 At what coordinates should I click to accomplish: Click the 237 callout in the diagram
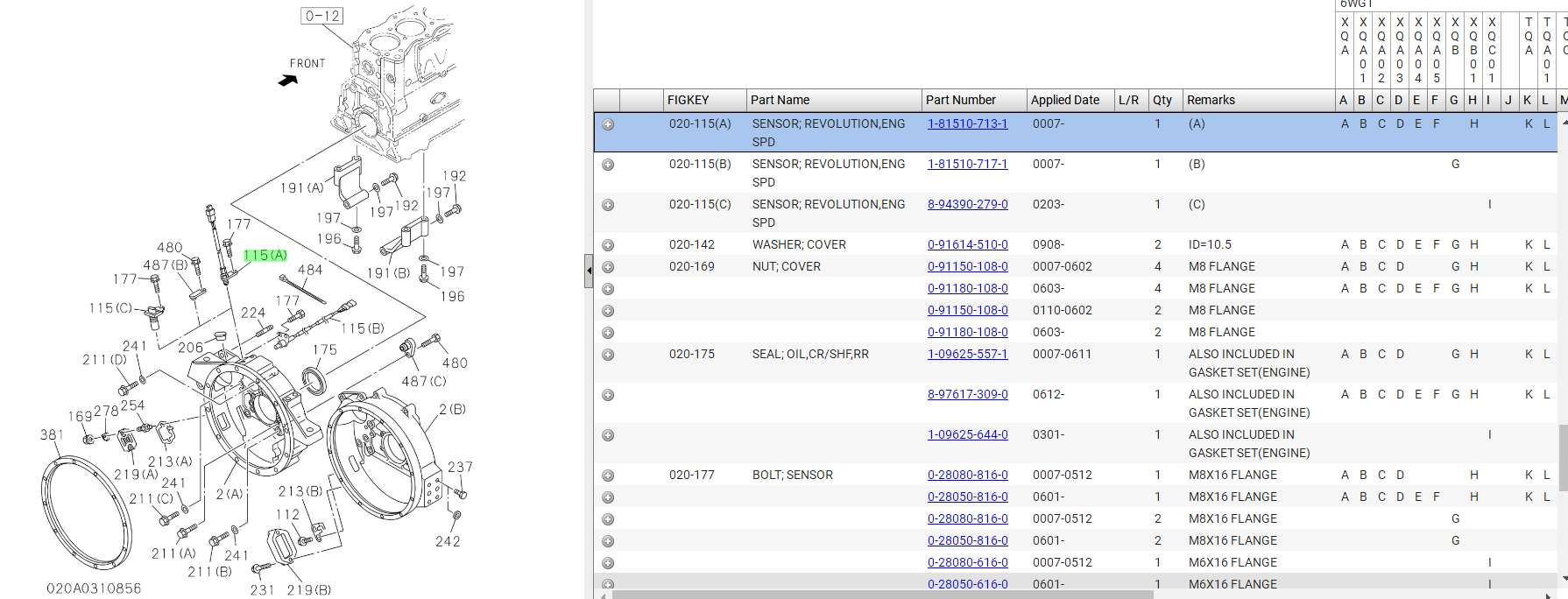click(x=461, y=468)
